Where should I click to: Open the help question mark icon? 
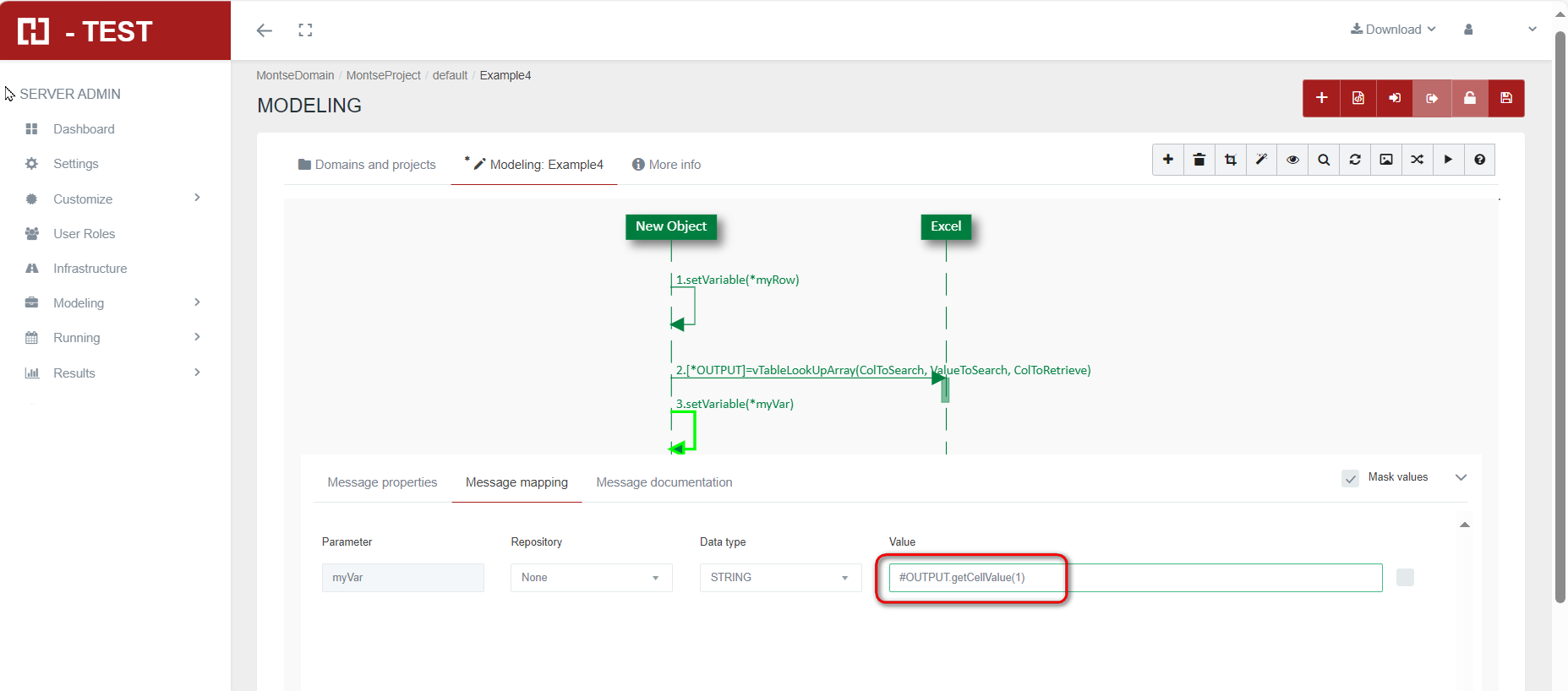pyautogui.click(x=1479, y=160)
